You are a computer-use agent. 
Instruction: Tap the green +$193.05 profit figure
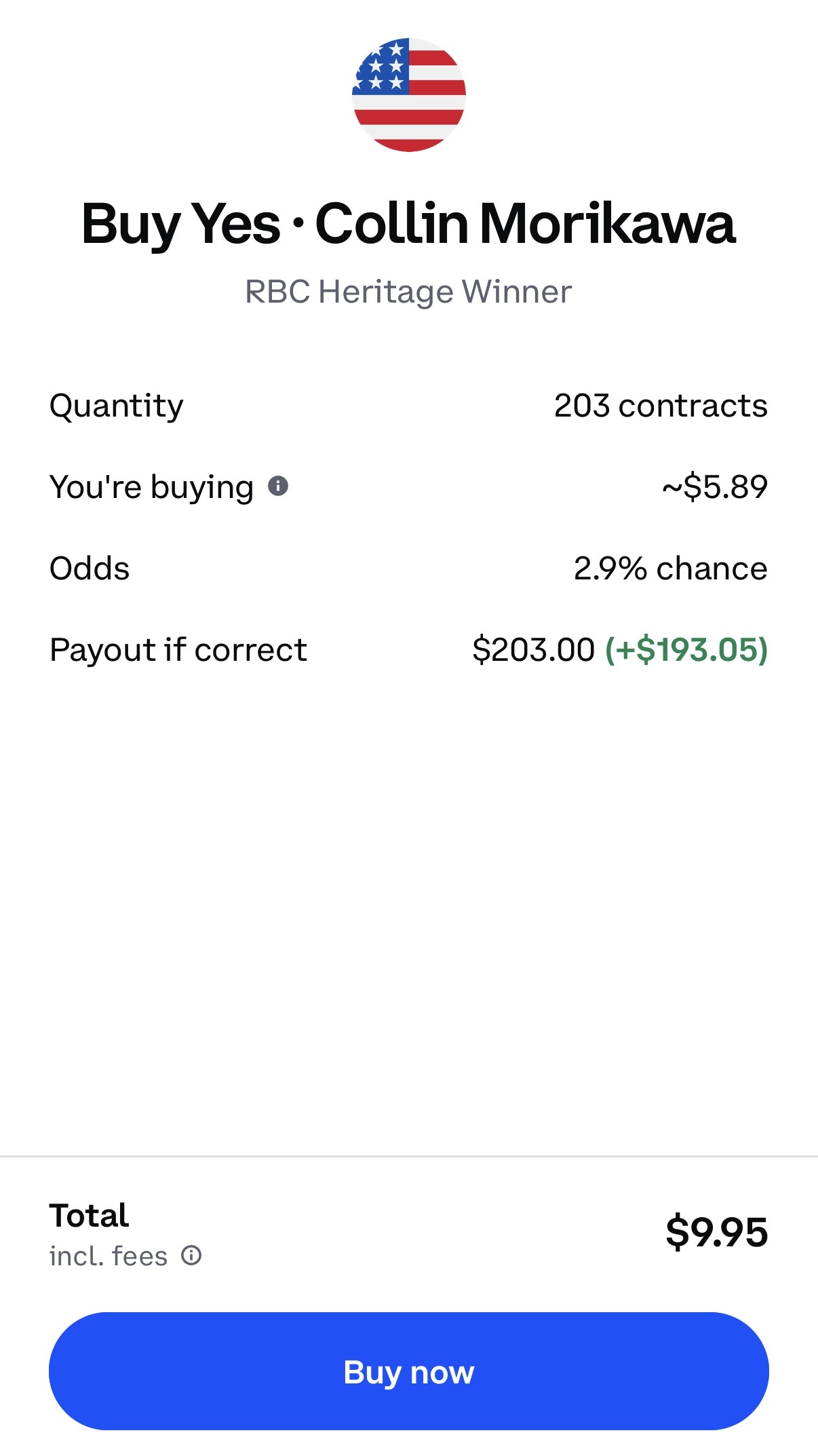(686, 650)
